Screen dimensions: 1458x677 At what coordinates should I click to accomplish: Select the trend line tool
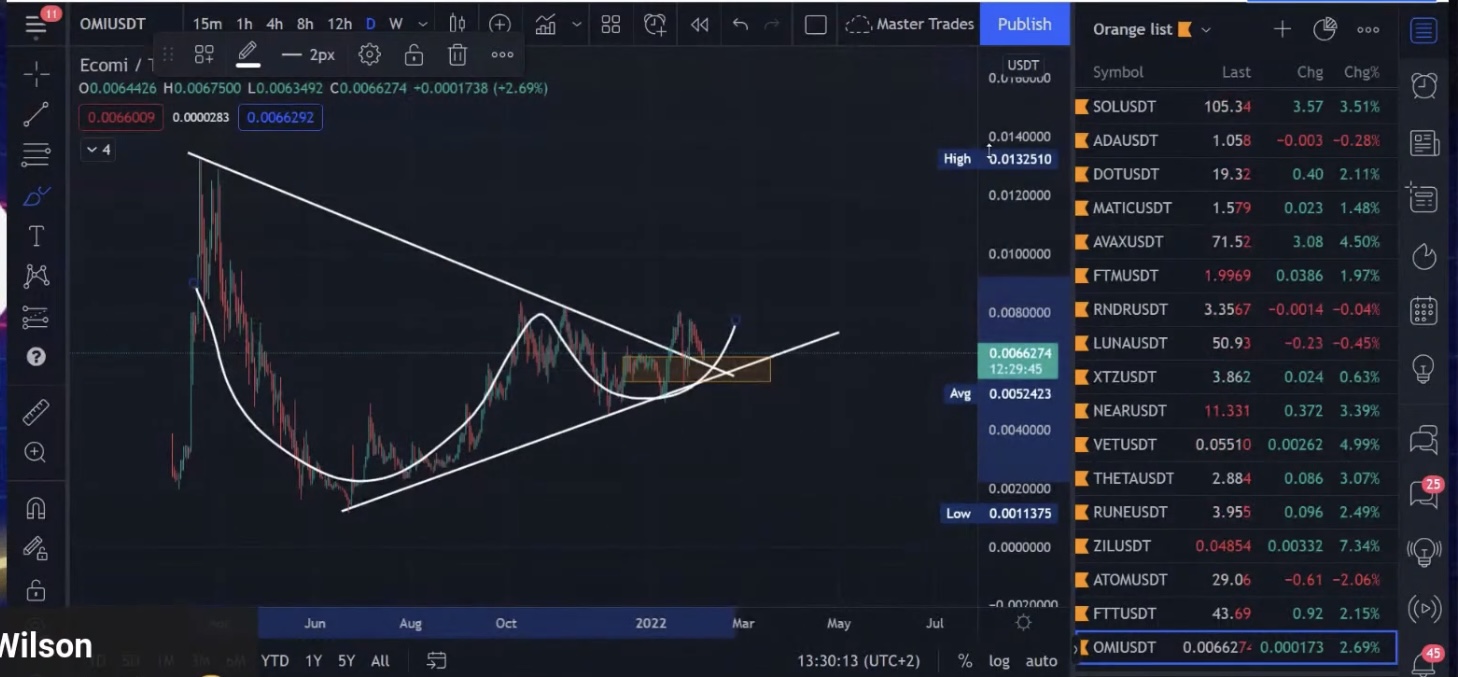point(36,115)
